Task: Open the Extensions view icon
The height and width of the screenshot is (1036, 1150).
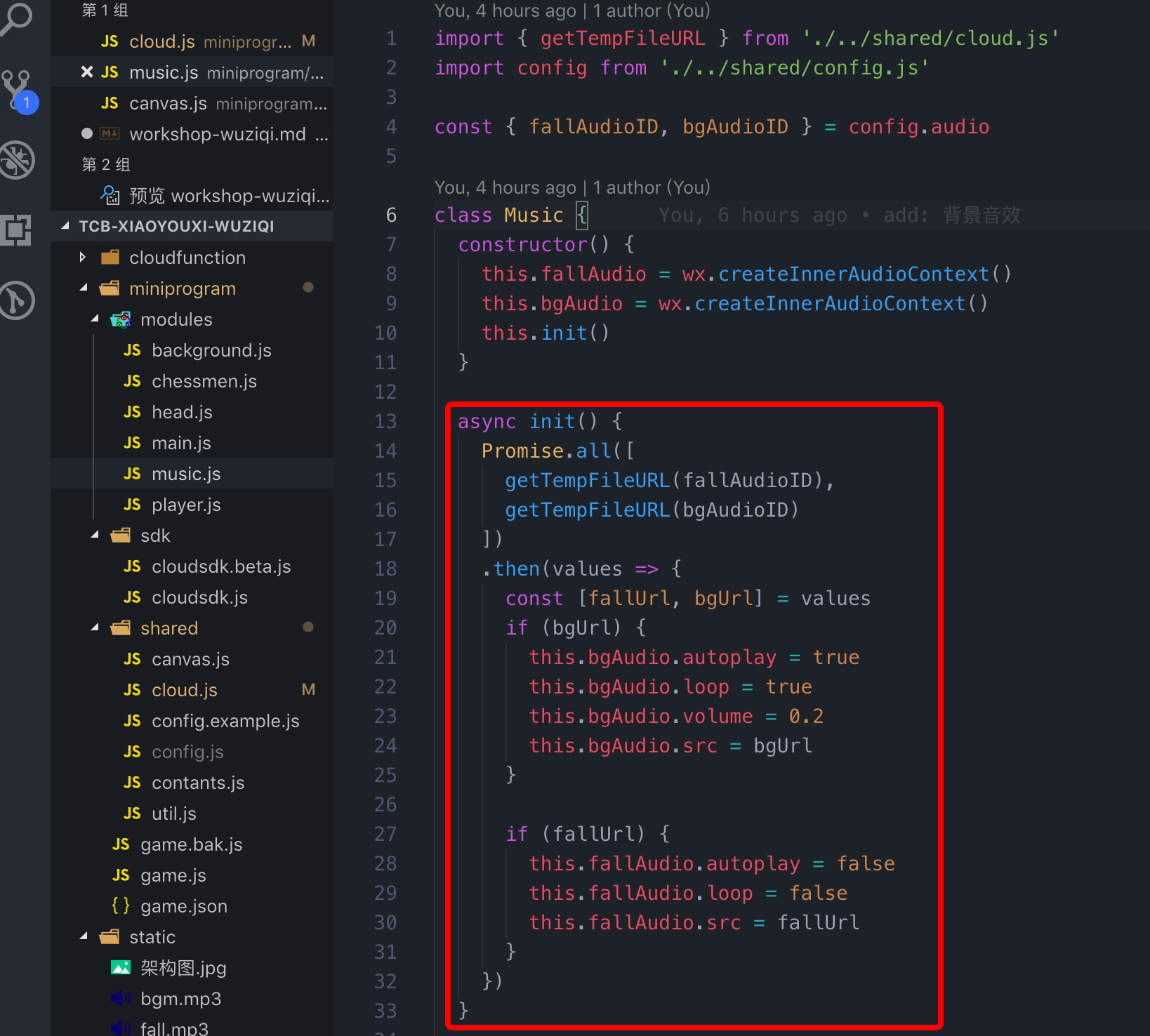Action: click(17, 230)
